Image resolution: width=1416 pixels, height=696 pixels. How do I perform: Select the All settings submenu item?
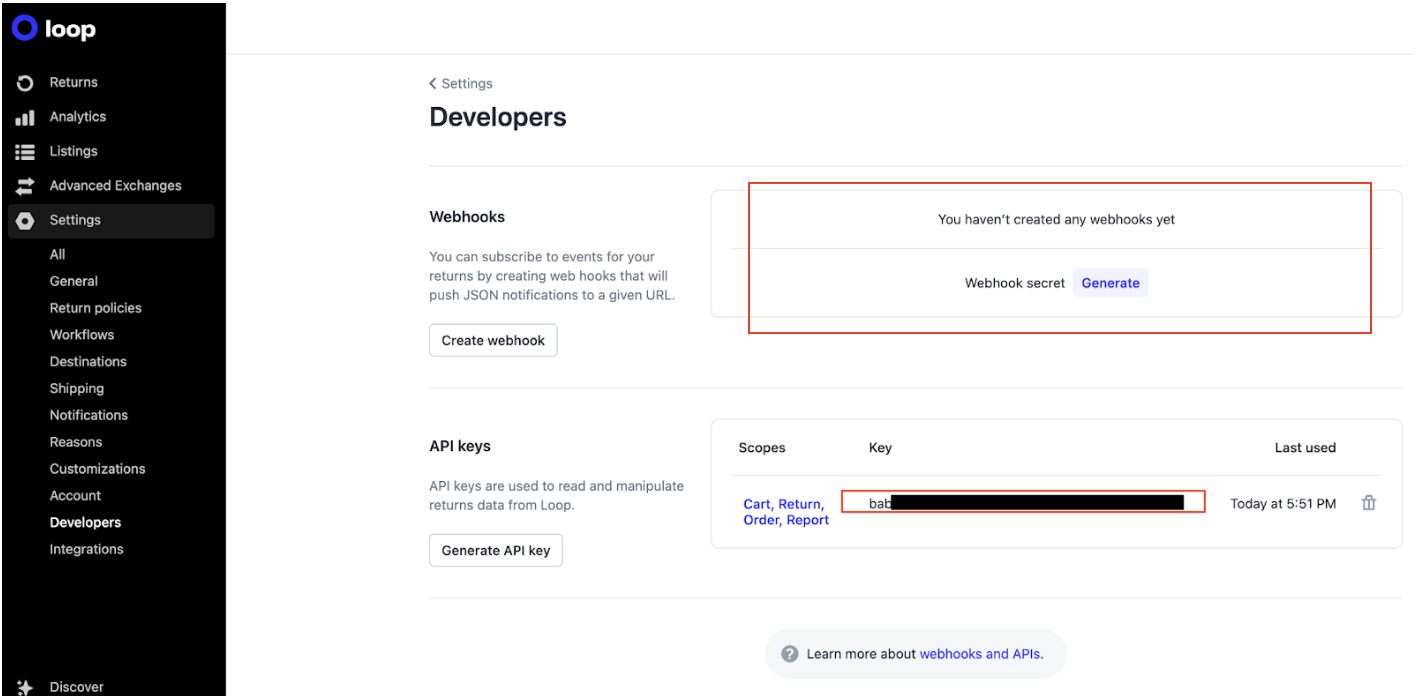pos(57,254)
